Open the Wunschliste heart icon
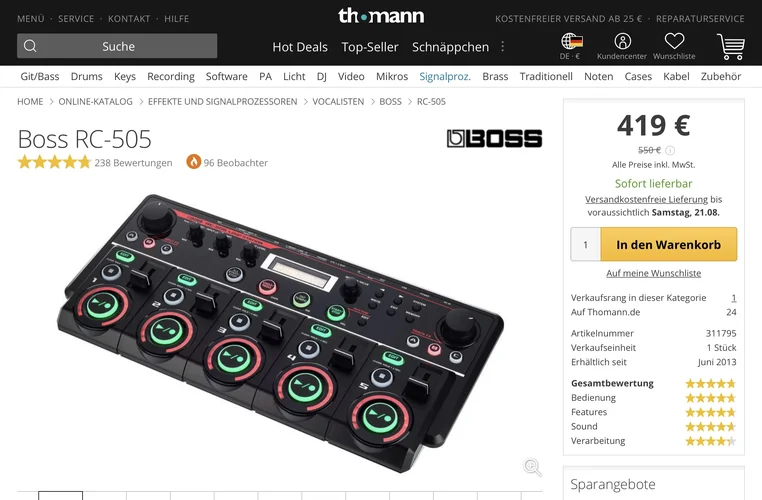The image size is (762, 500). tap(674, 41)
